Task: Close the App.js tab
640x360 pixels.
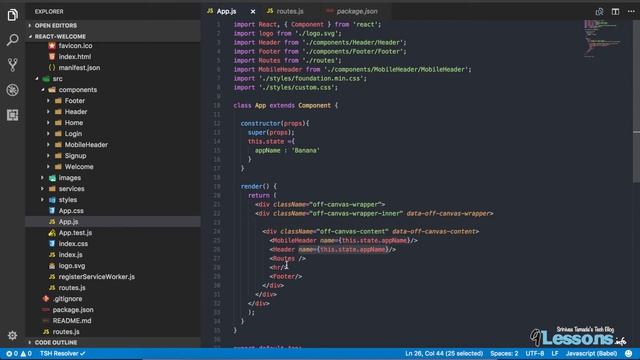Action: click(x=253, y=11)
